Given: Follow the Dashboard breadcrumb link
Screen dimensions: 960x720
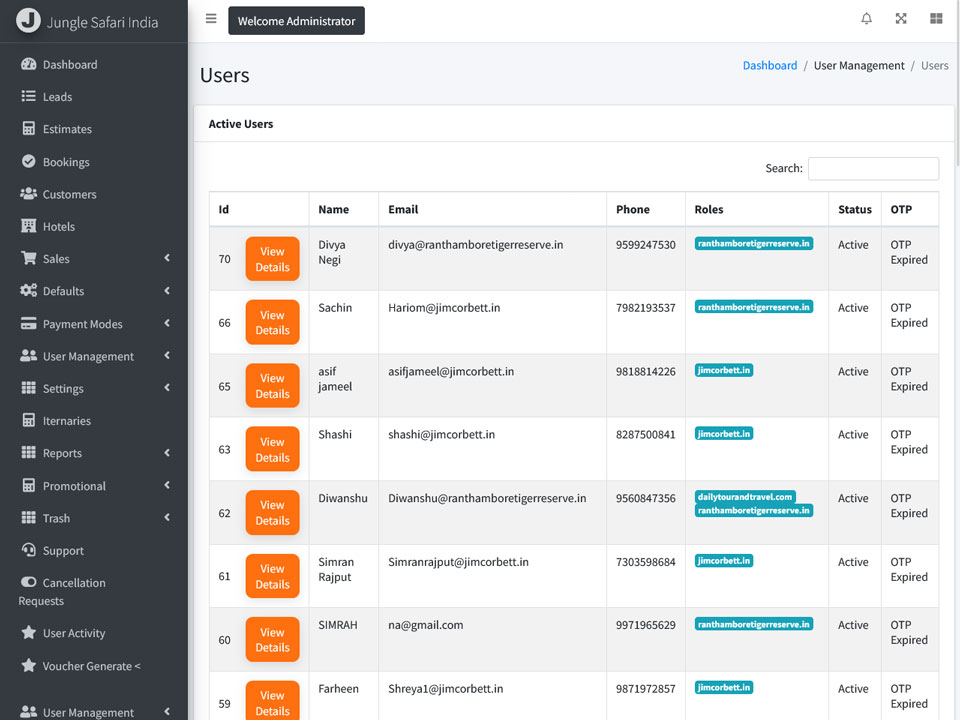Looking at the screenshot, I should tap(770, 66).
